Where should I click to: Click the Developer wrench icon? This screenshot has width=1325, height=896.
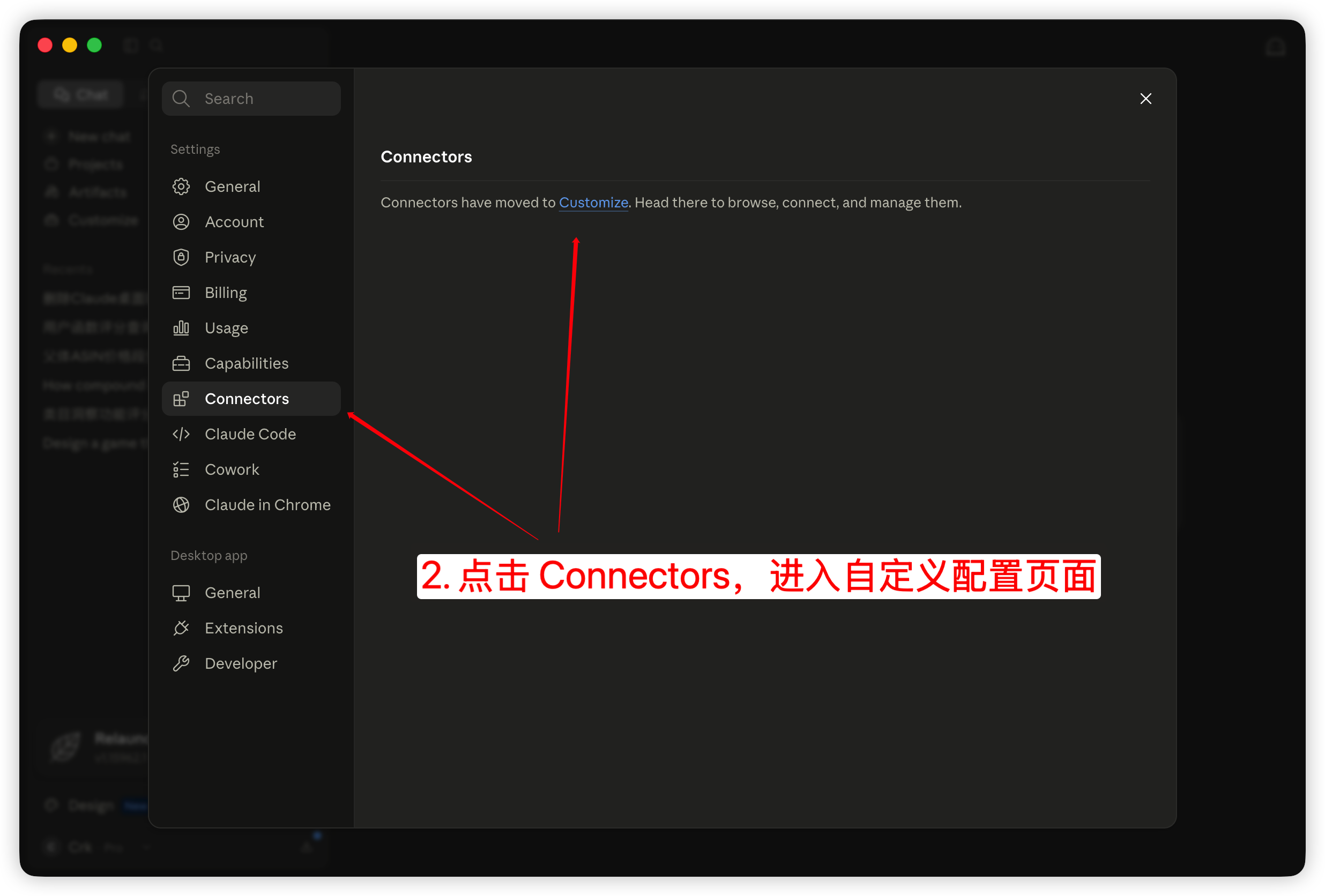click(x=181, y=663)
